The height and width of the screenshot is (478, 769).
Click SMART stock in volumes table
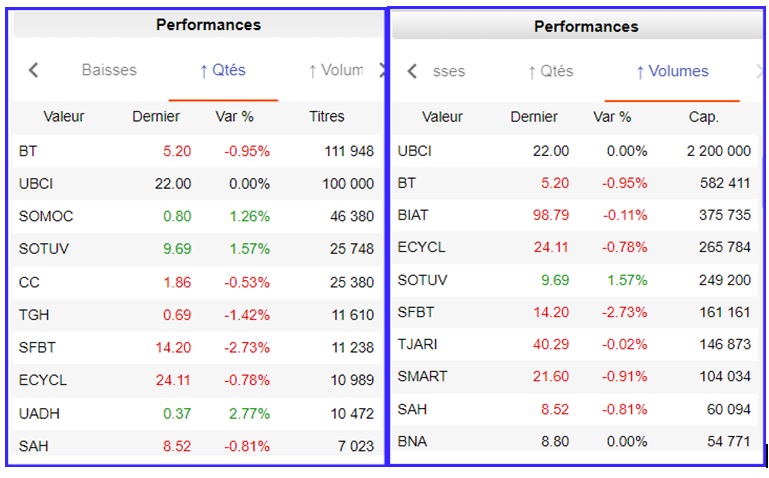click(422, 376)
